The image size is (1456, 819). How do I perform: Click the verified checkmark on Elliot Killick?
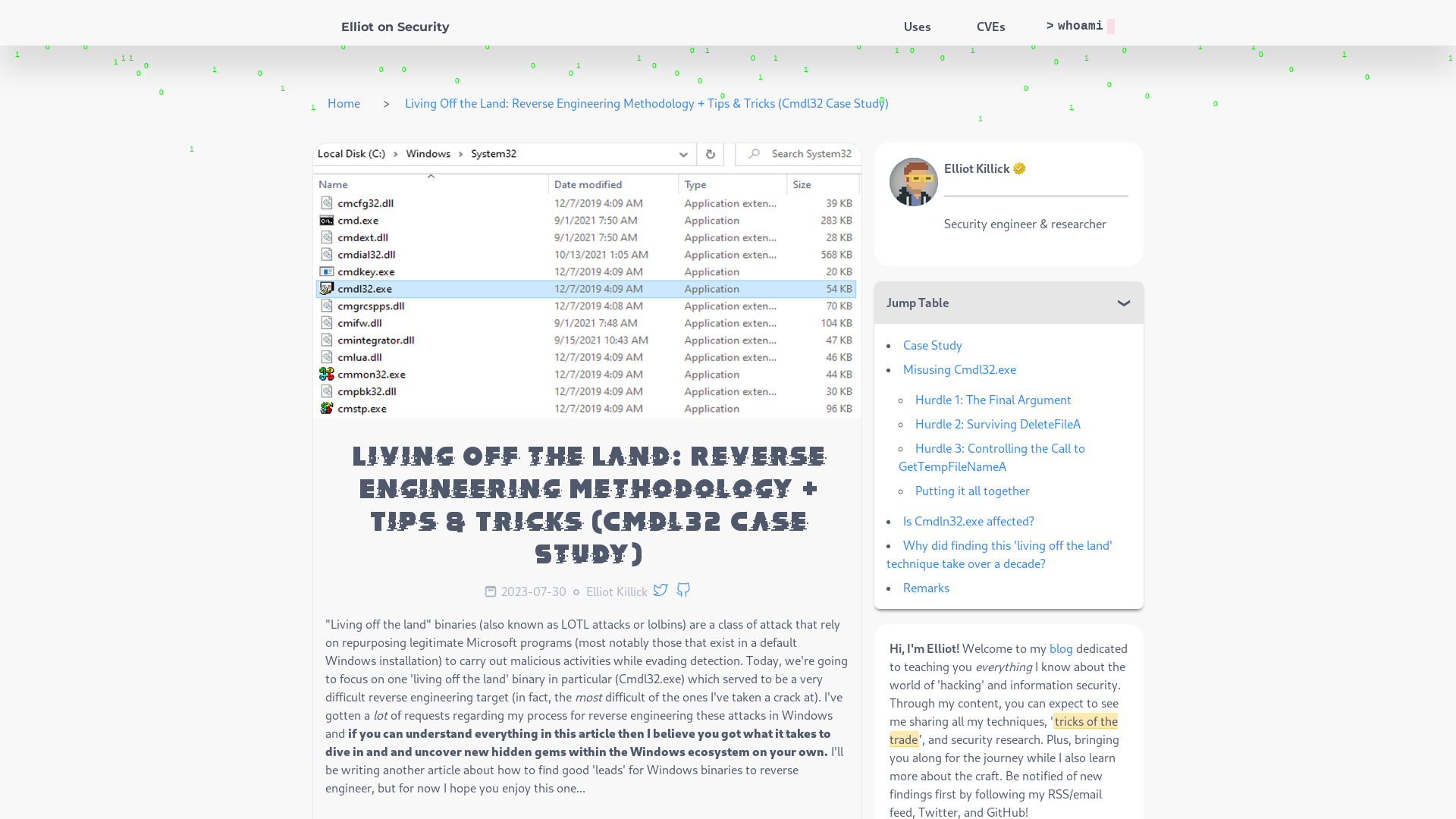coord(1019,168)
